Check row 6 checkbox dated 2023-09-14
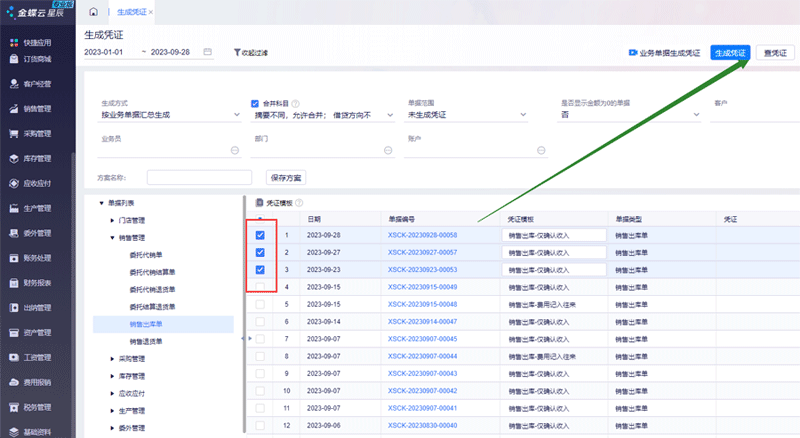 [260, 322]
